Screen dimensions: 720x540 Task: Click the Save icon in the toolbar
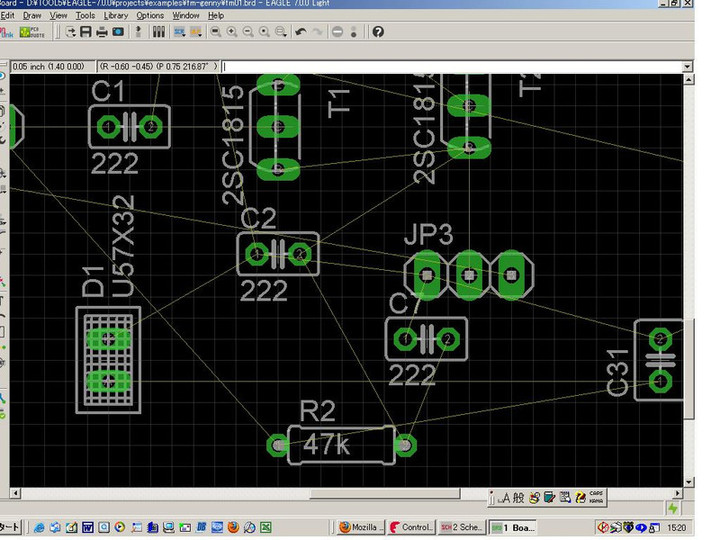pyautogui.click(x=86, y=32)
